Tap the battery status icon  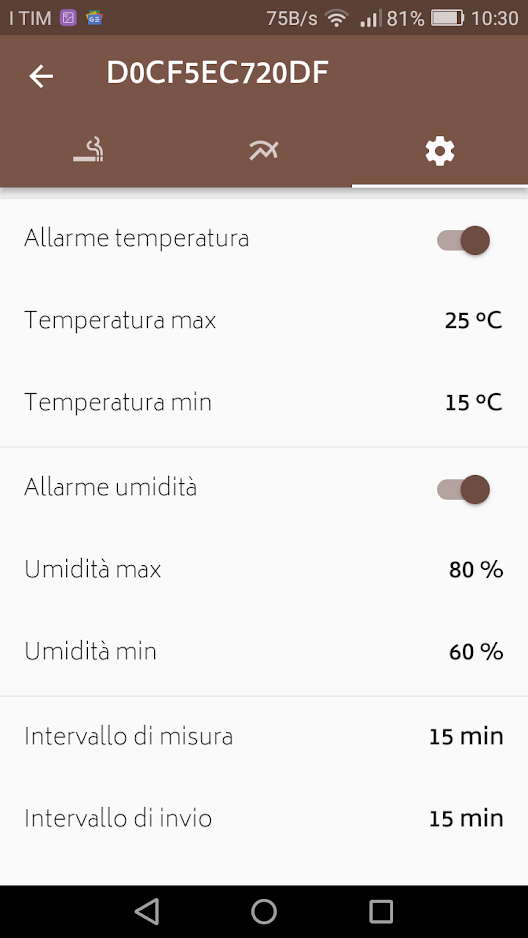(447, 19)
